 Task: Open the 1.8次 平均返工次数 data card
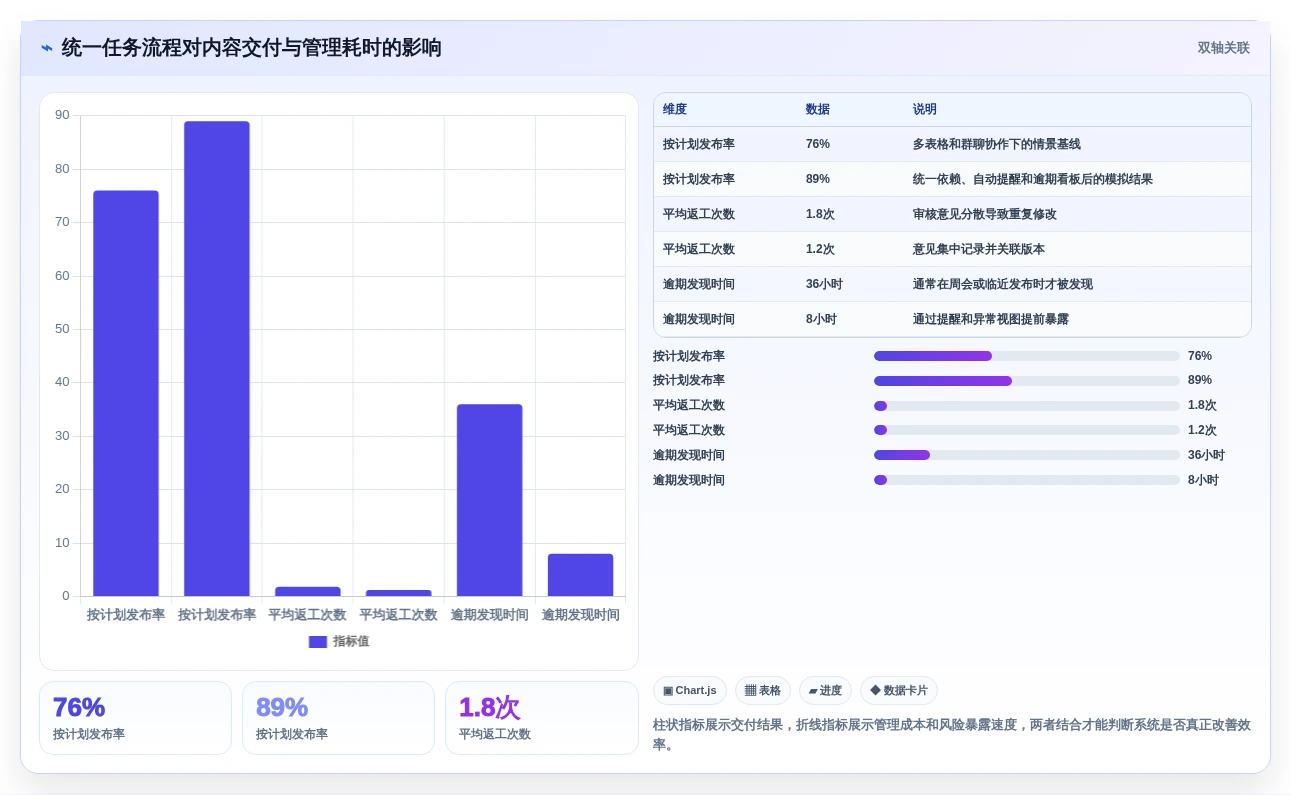pos(542,718)
